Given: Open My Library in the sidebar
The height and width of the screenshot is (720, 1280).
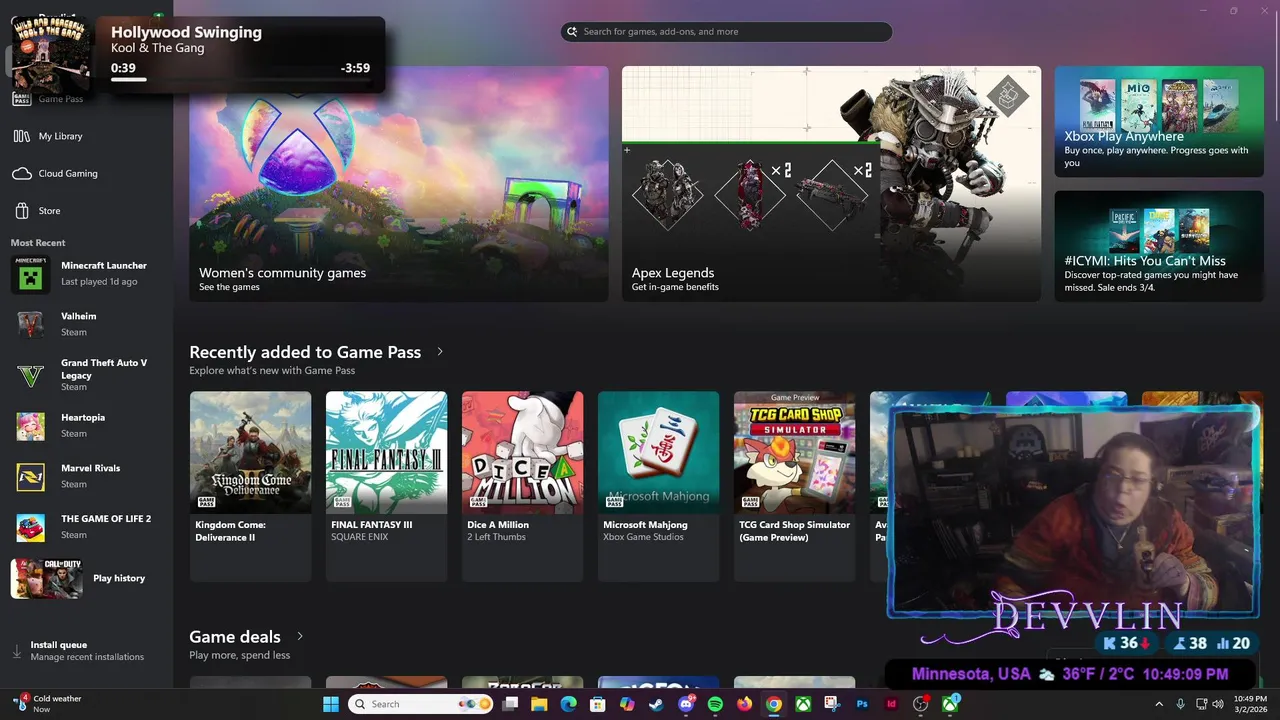Looking at the screenshot, I should pos(60,136).
